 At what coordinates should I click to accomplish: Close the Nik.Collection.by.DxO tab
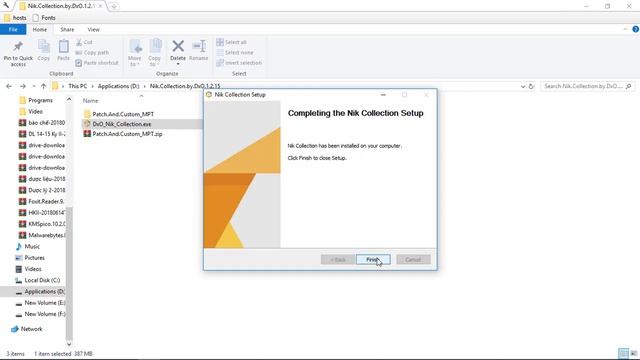tap(100, 6)
